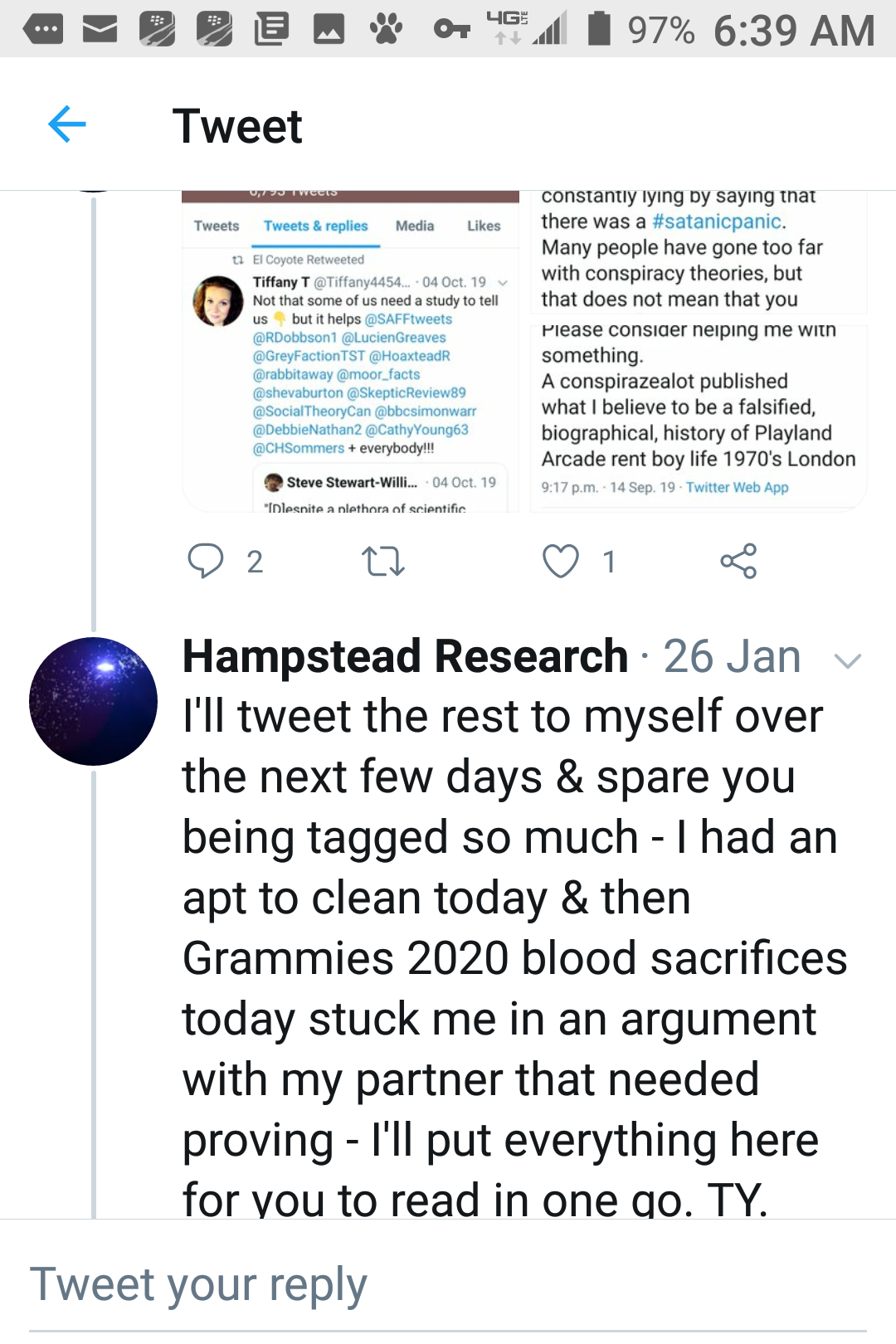
Task: Tap the paw notification icon in status bar
Action: click(386, 30)
